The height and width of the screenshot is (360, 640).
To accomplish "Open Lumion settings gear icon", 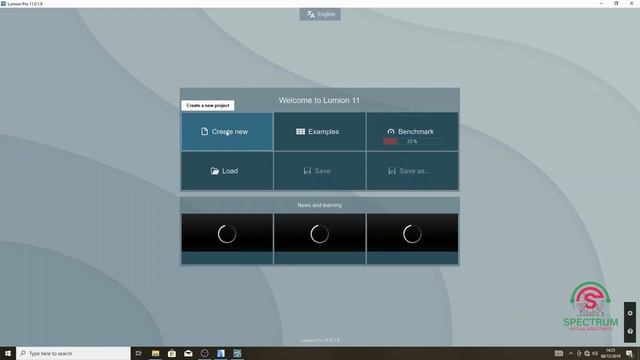I will click(630, 313).
